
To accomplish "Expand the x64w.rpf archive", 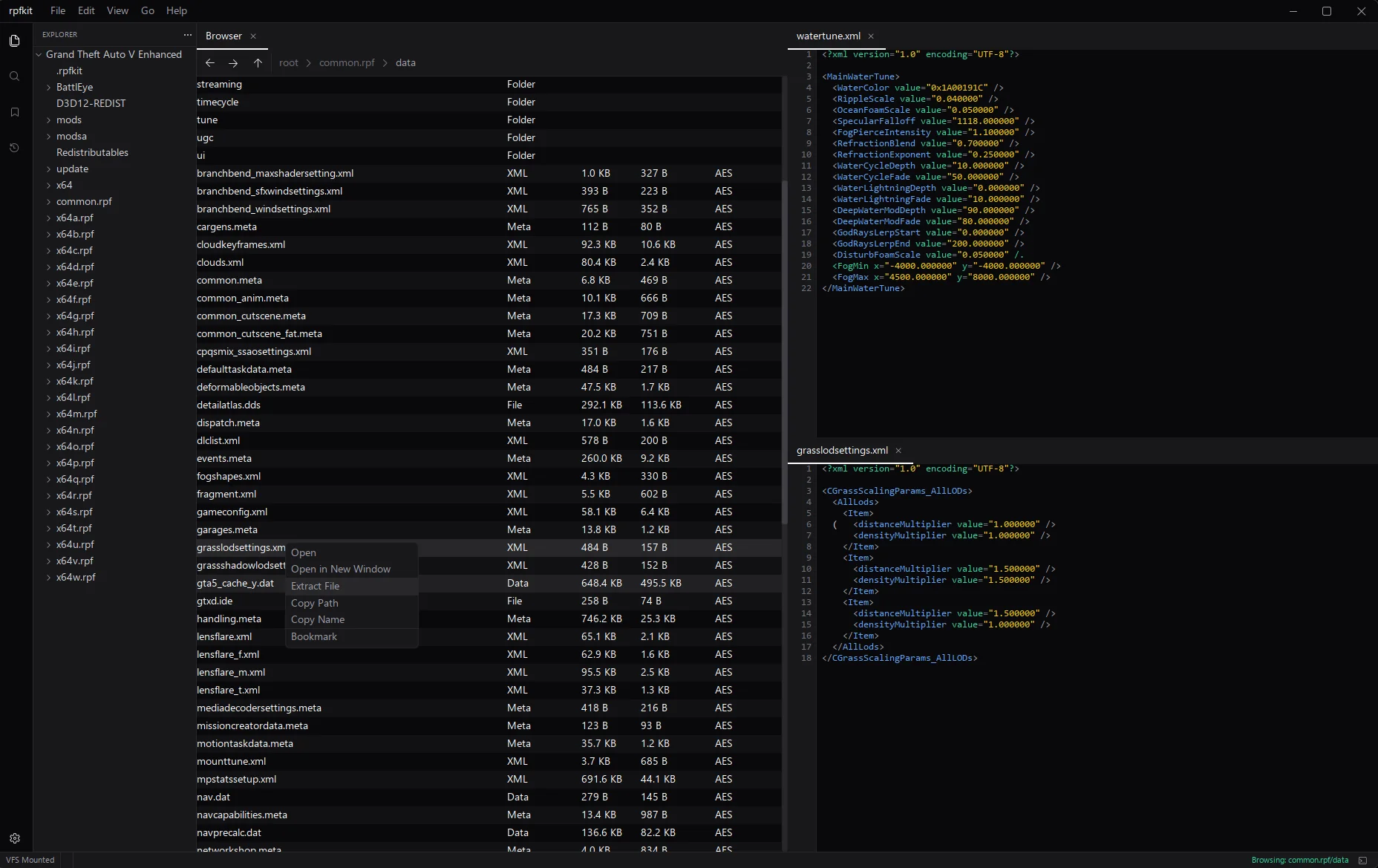I will (49, 577).
